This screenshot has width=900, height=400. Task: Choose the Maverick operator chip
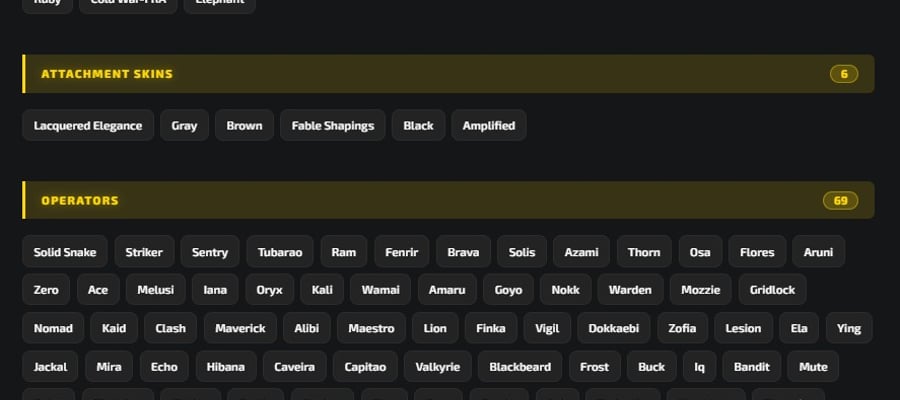(x=240, y=328)
